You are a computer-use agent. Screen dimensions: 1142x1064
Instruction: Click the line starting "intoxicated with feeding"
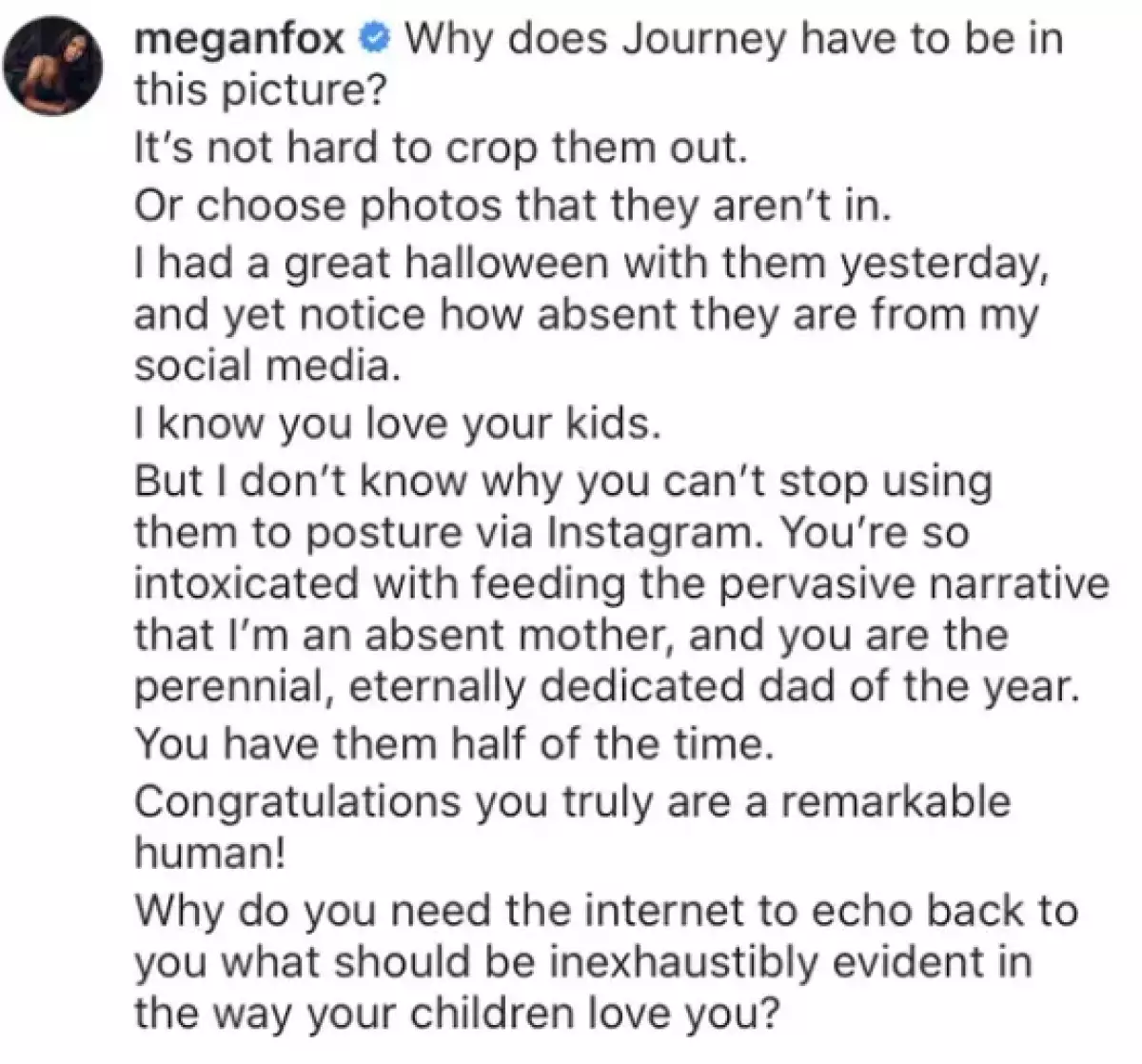pos(621,583)
